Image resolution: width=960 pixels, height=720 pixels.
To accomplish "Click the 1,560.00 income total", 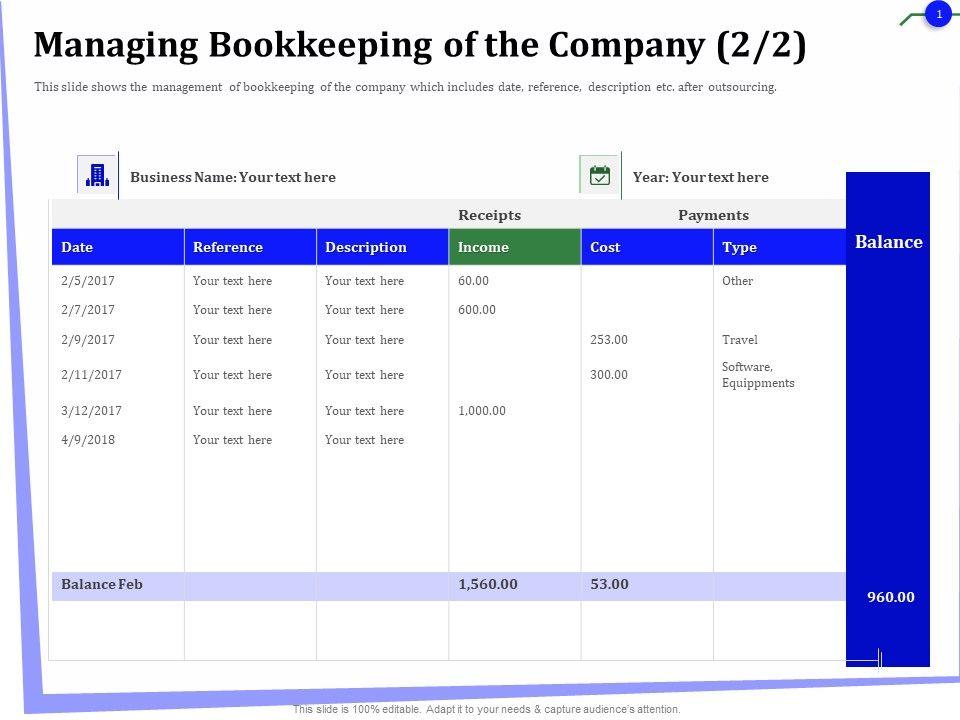I will [x=488, y=584].
